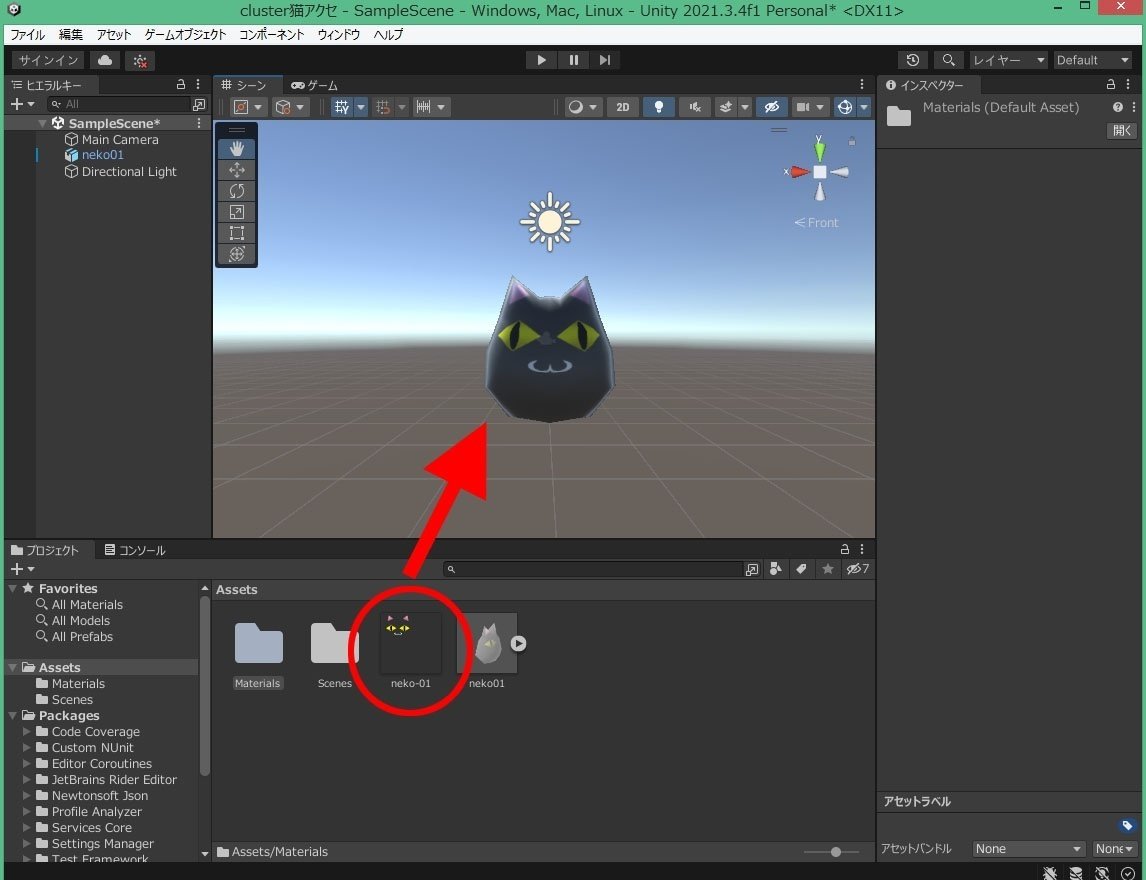Viewport: 1146px width, 880px height.
Task: Toggle scene visibility eye button
Action: (772, 107)
